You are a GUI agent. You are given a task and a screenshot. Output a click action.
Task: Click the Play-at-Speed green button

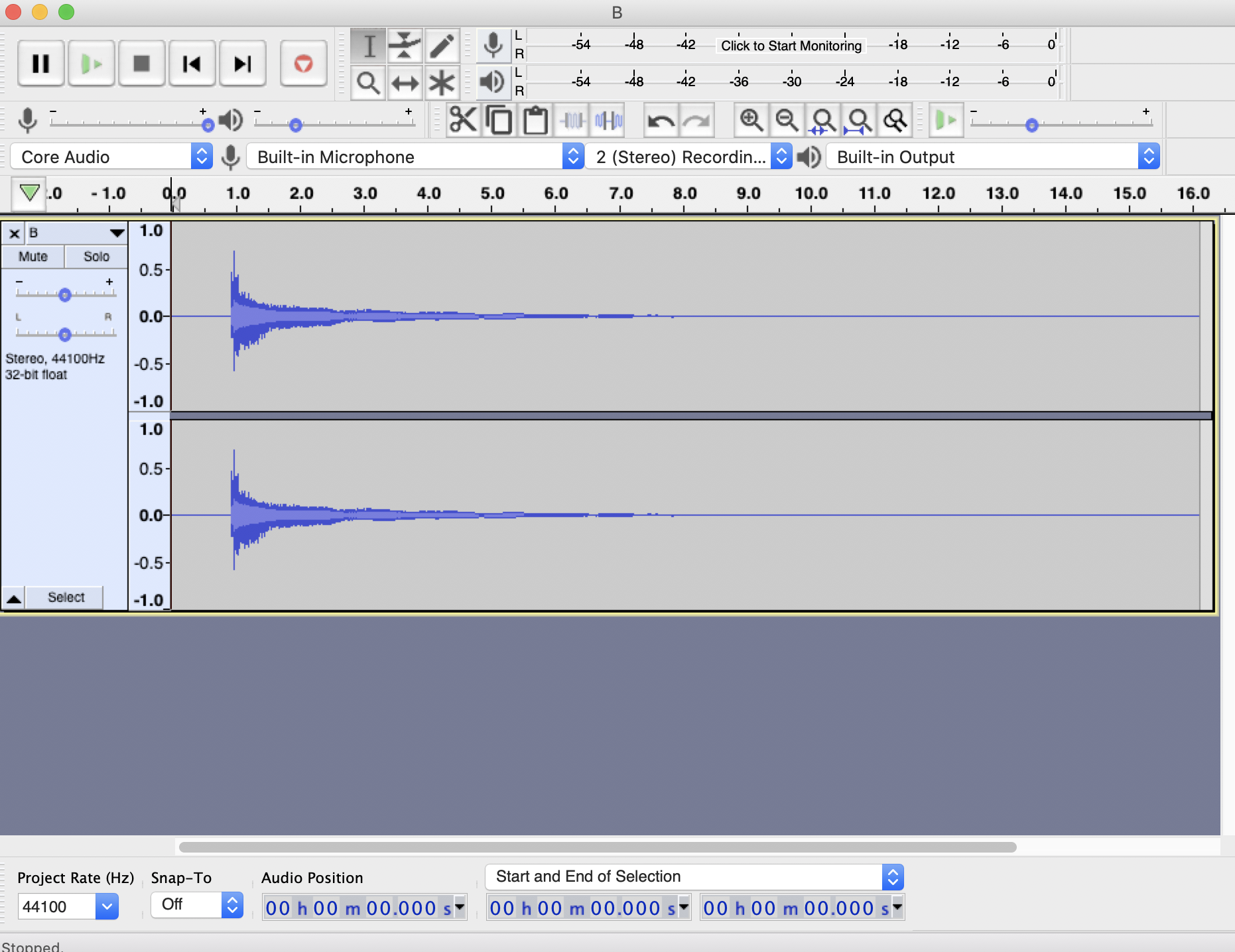946,120
